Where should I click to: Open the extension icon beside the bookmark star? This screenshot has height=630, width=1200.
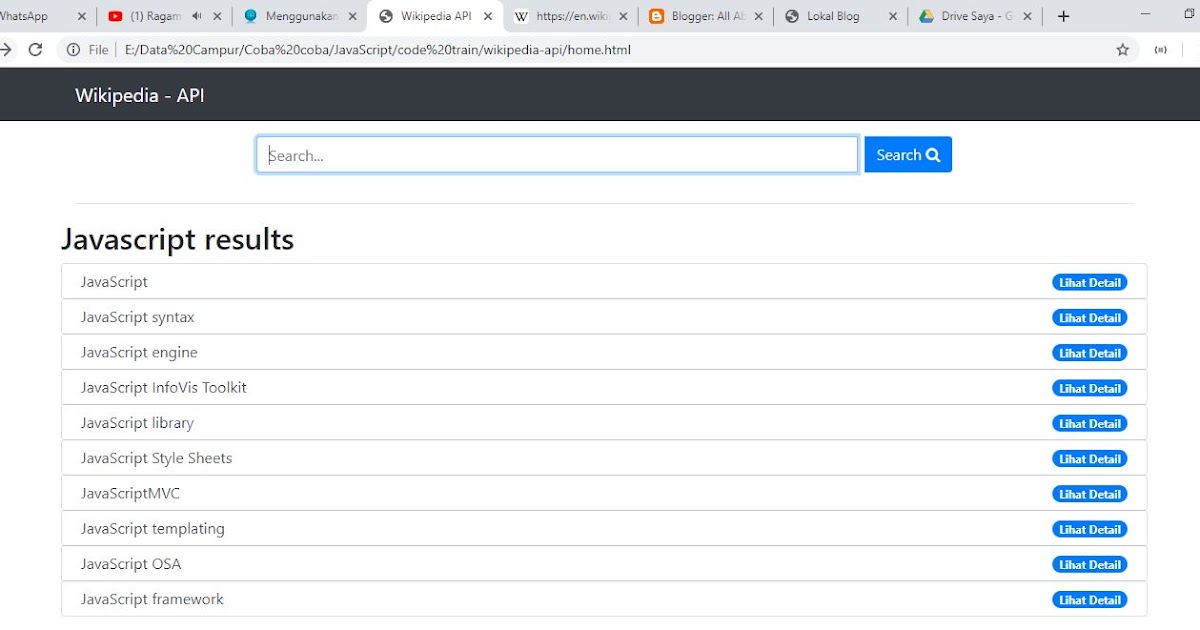click(x=1160, y=48)
